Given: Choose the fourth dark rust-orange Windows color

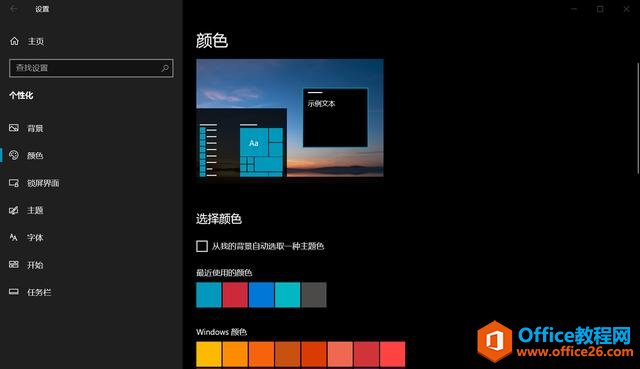Looking at the screenshot, I should pos(287,354).
